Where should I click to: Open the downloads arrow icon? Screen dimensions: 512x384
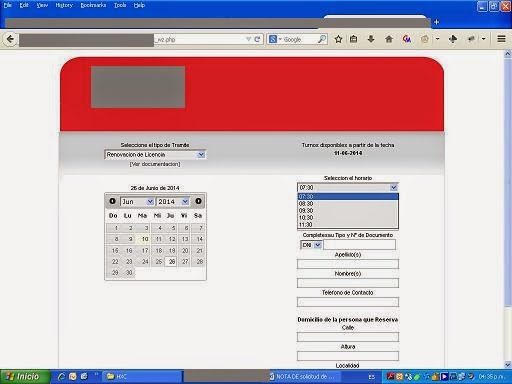(371, 39)
